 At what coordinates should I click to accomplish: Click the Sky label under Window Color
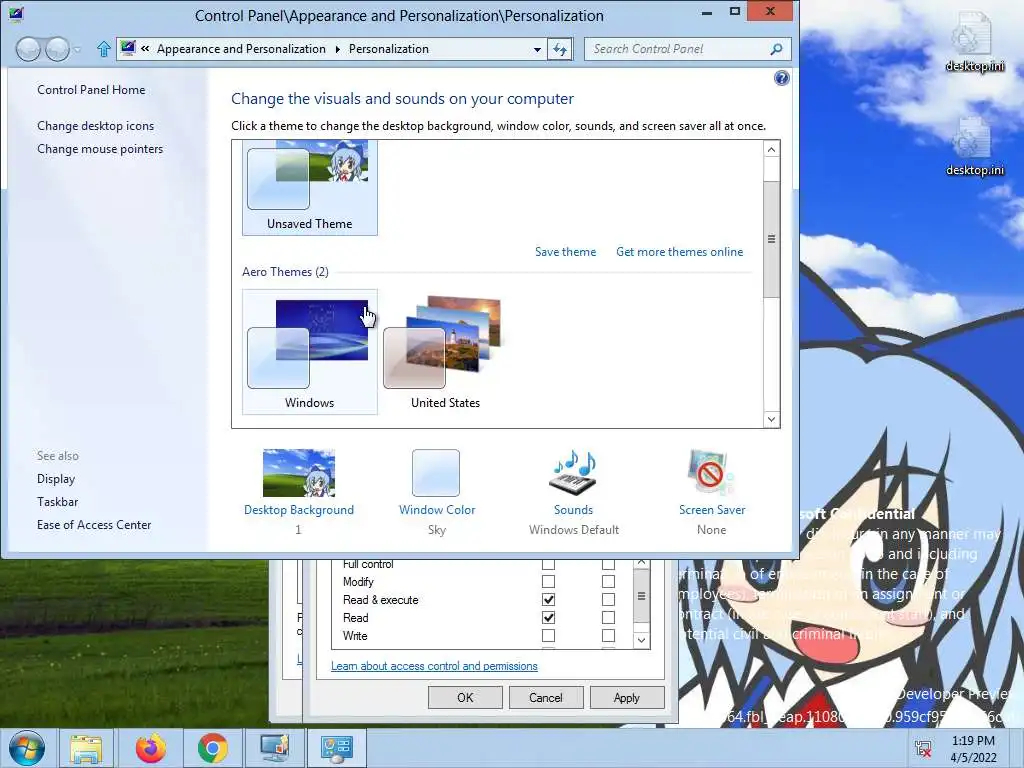(x=437, y=530)
